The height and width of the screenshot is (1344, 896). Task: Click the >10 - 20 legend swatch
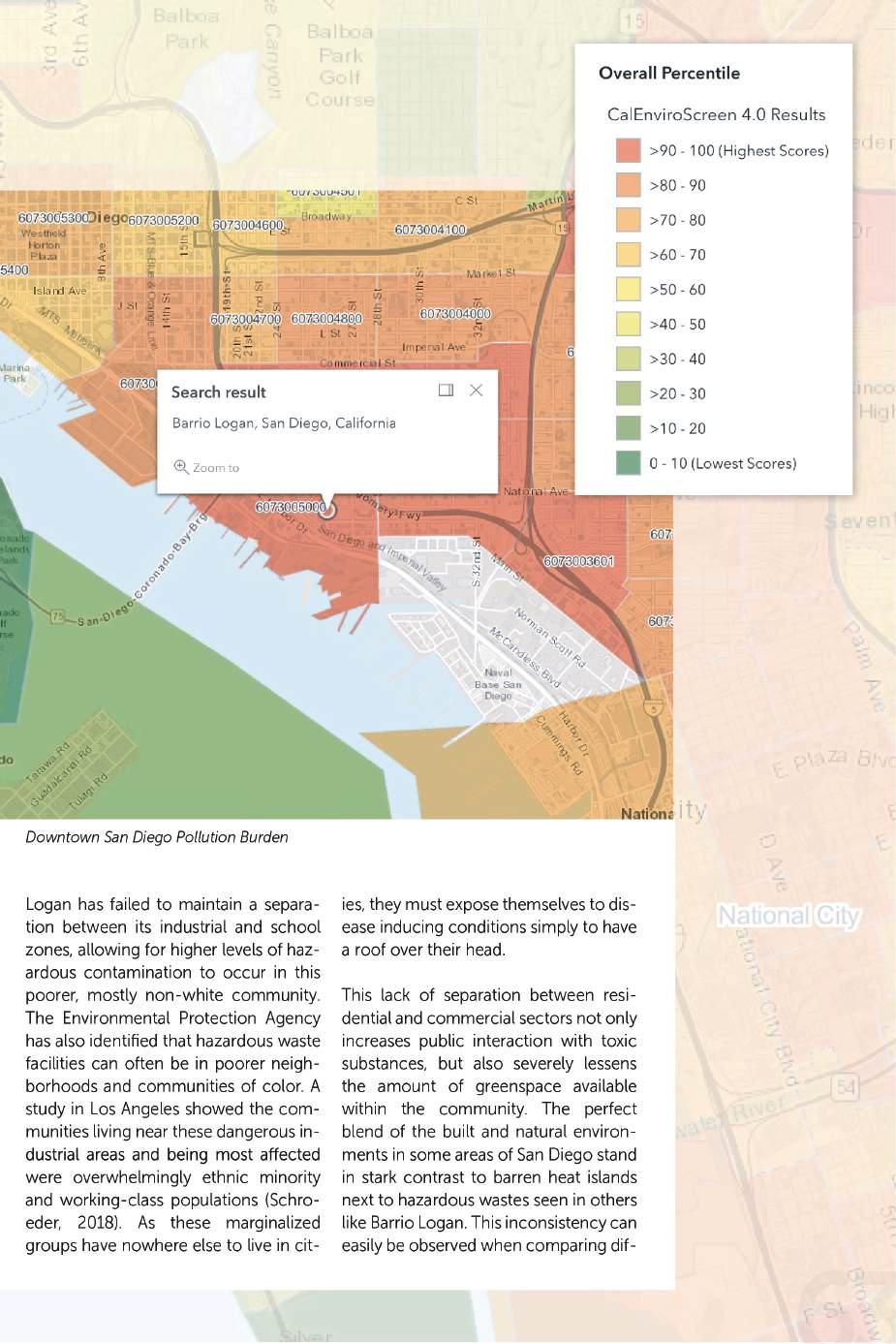pos(629,428)
